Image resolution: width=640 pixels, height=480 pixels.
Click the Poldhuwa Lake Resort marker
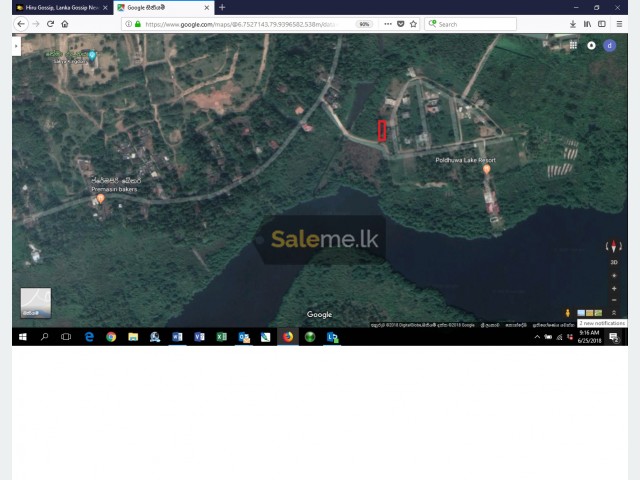[487, 169]
